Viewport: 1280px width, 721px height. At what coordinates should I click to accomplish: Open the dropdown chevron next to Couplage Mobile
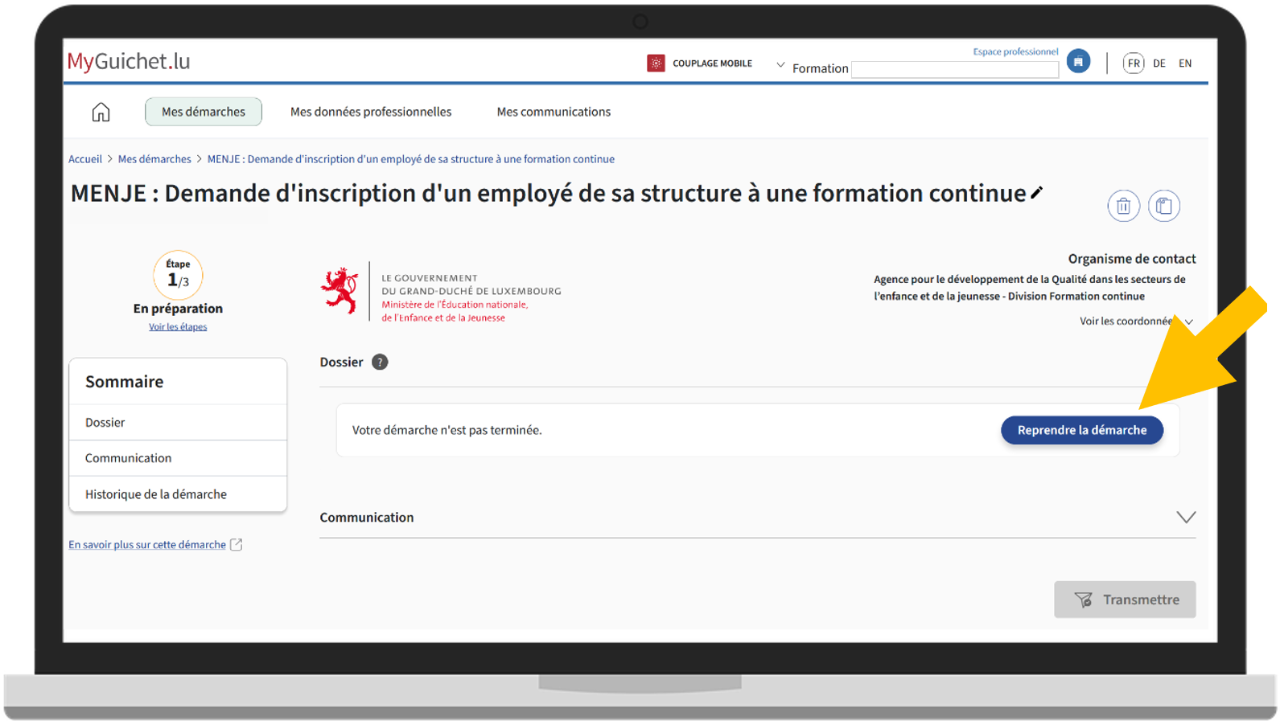(780, 64)
